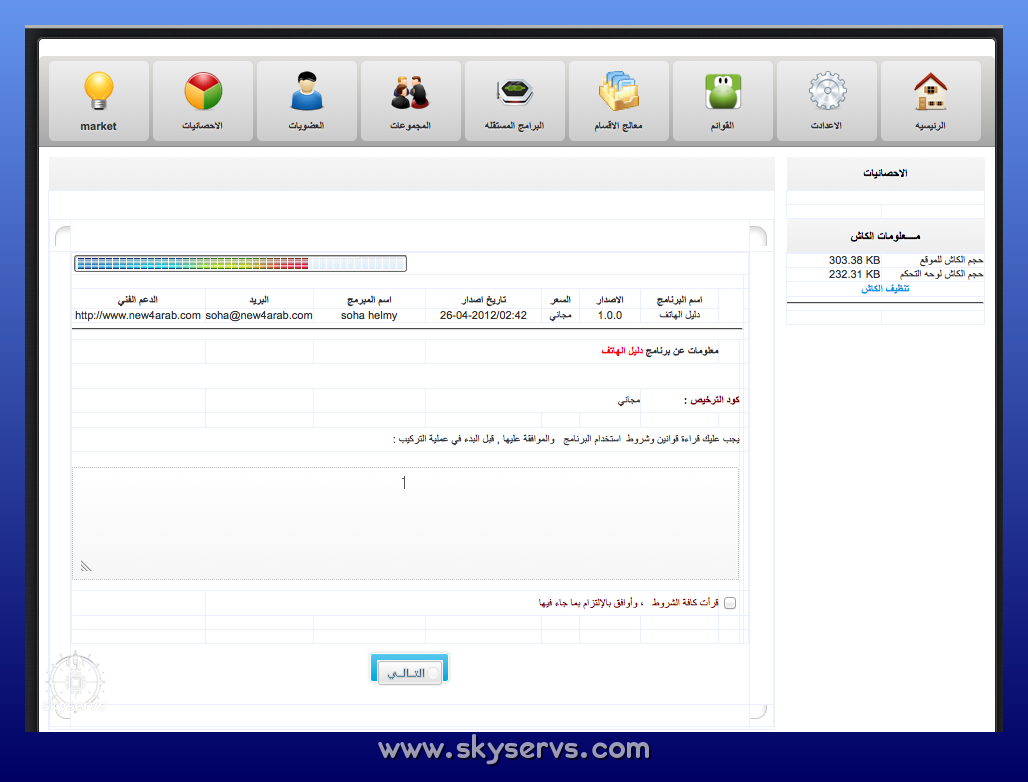Click تنظيف الكاش clear cache link
The image size is (1028, 782).
pos(885,288)
